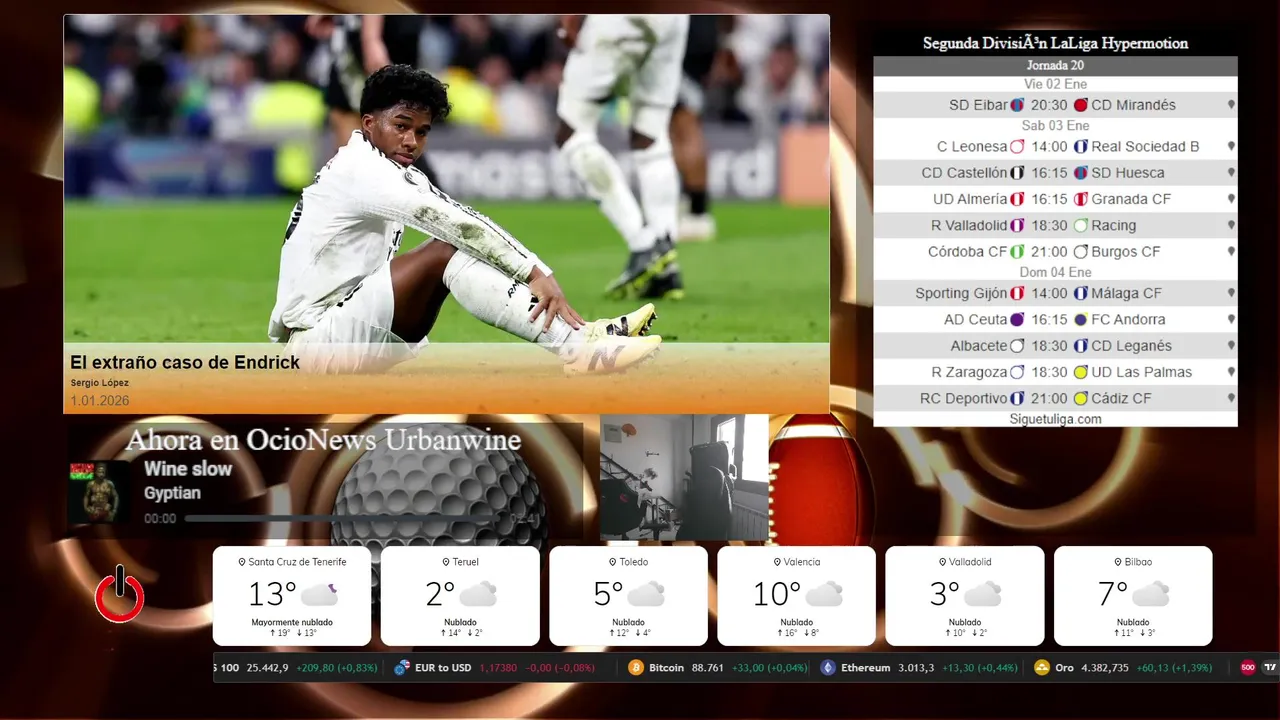Click the Ethereum icon in ticker

pyautogui.click(x=828, y=668)
